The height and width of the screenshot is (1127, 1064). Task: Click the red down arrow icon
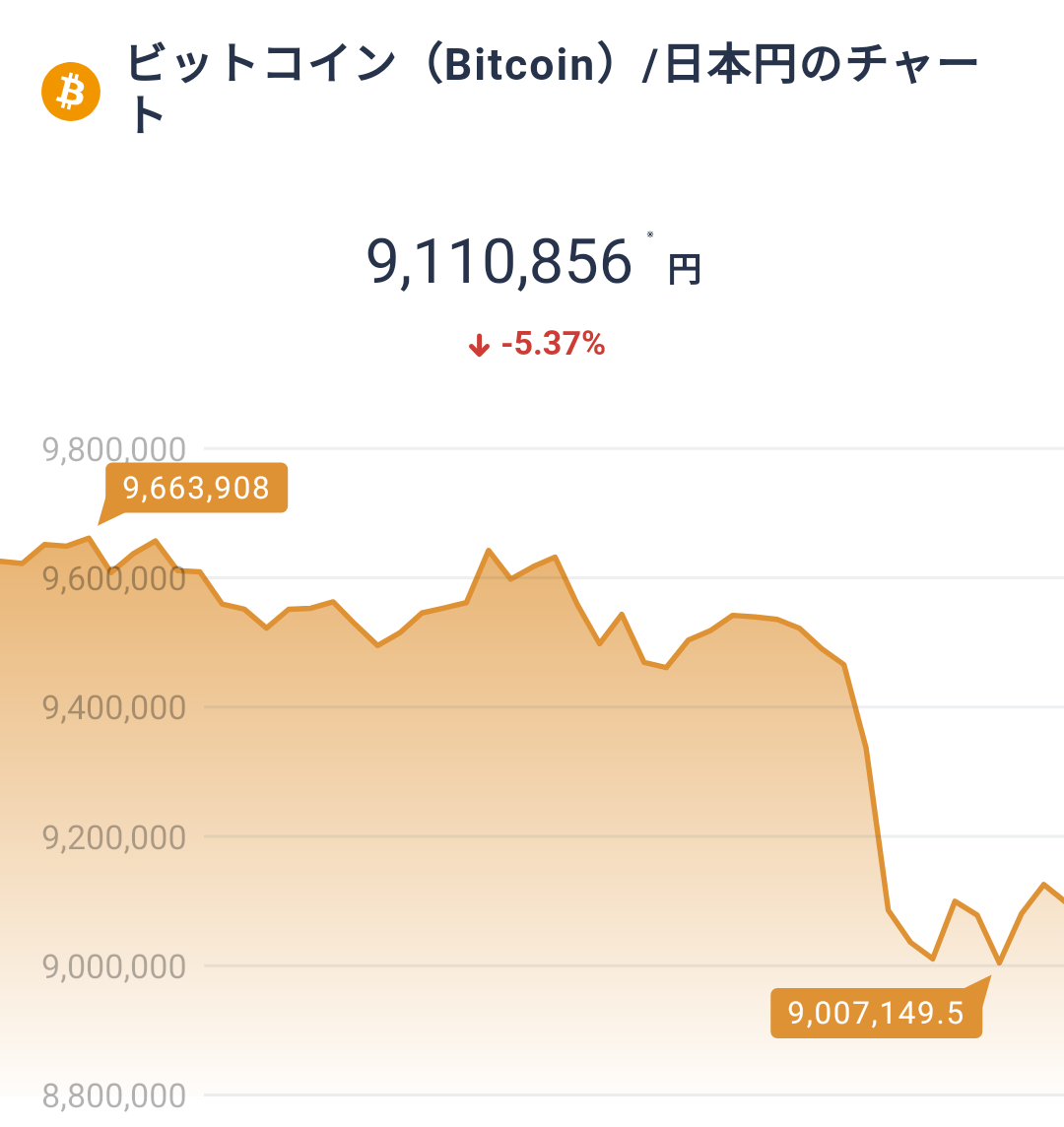[480, 345]
